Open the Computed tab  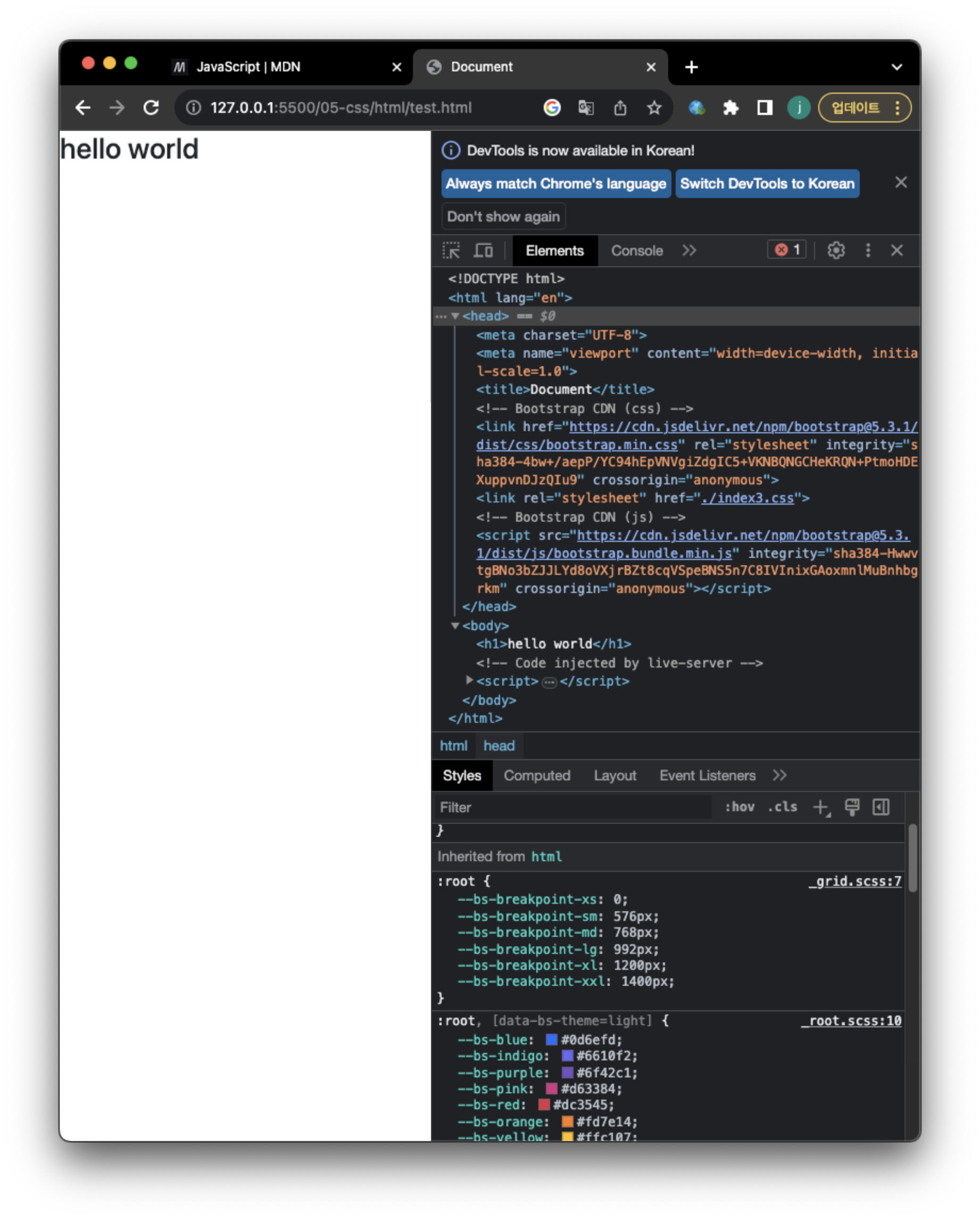[x=536, y=775]
